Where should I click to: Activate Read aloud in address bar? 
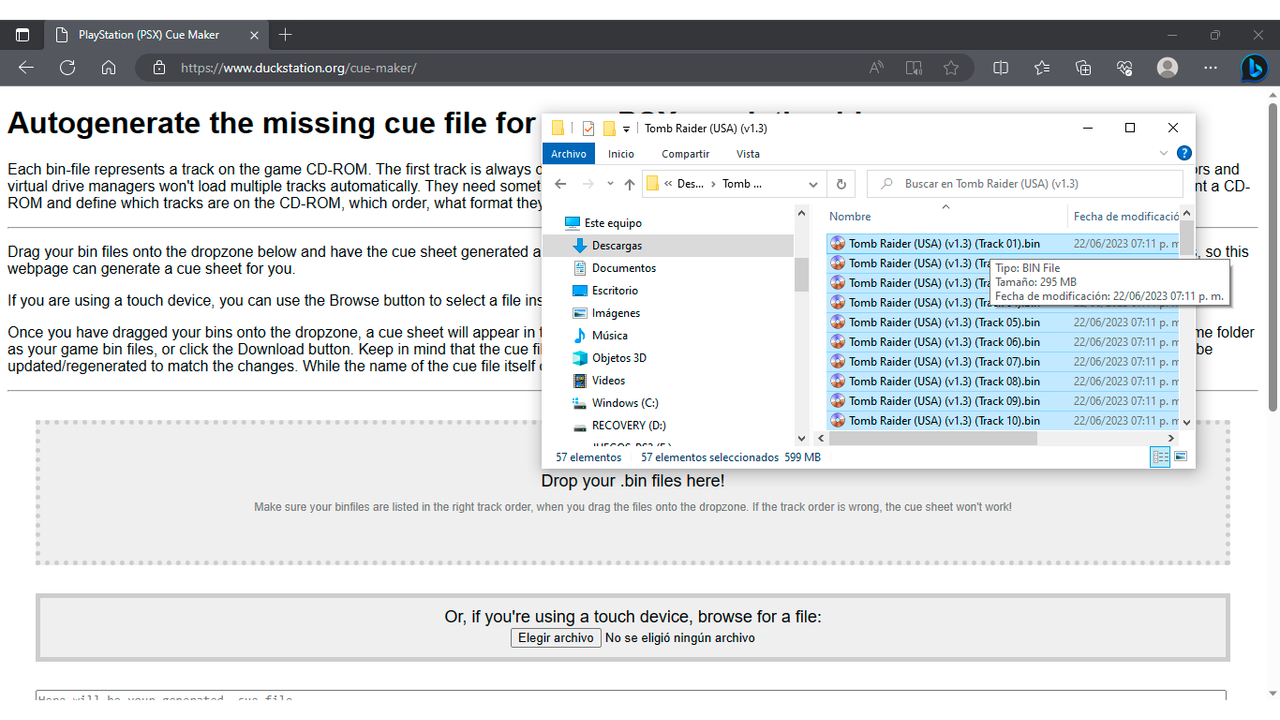[x=877, y=68]
